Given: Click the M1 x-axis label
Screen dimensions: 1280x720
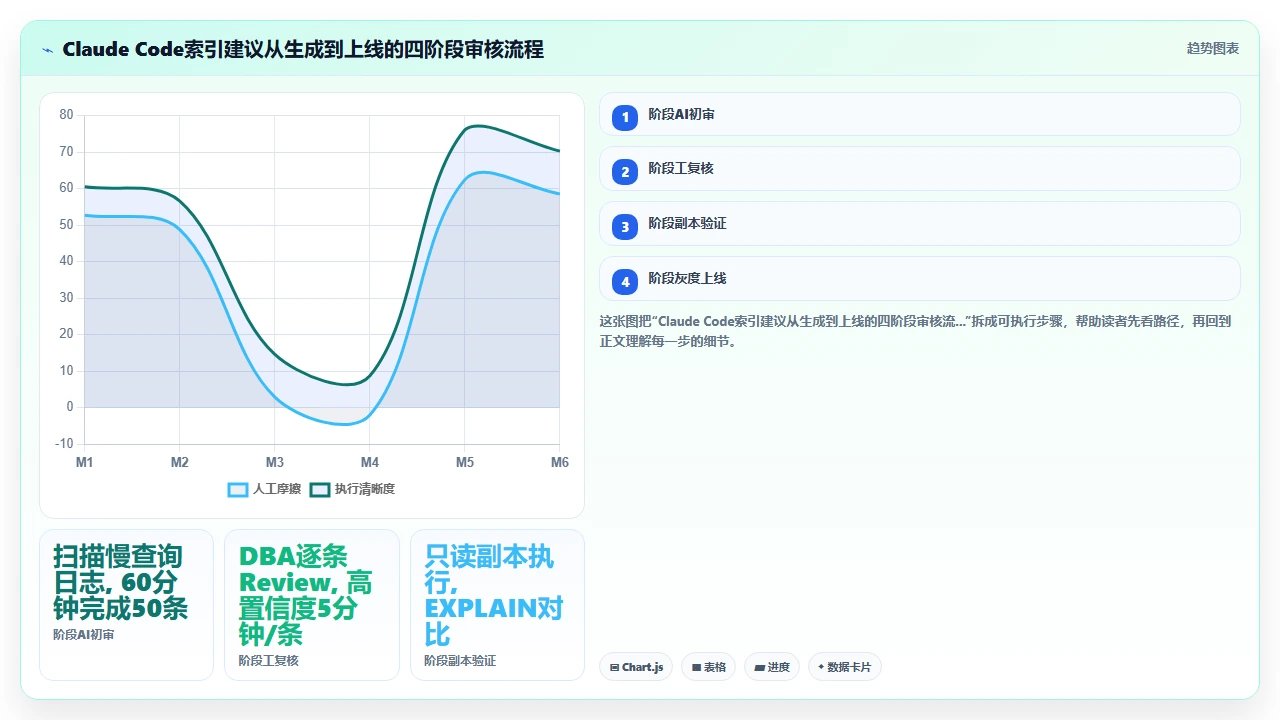Looking at the screenshot, I should [85, 462].
